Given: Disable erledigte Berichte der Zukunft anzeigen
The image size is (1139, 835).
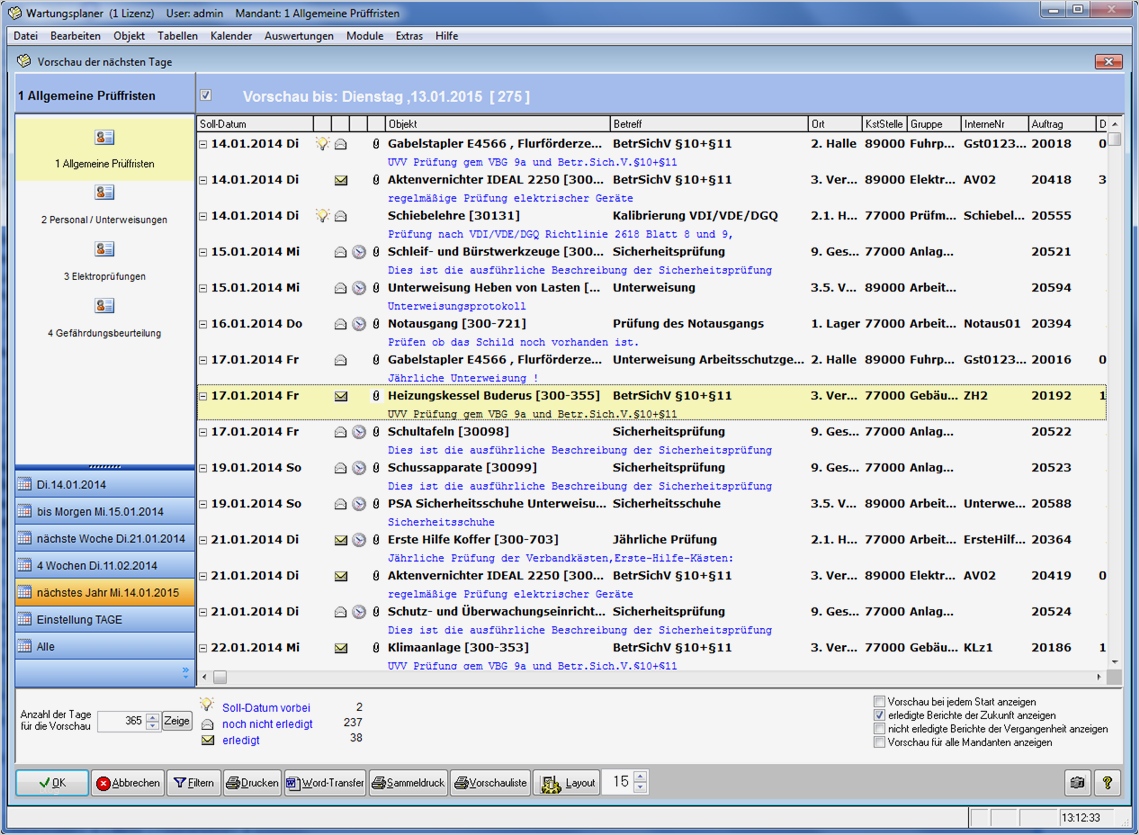Looking at the screenshot, I should coord(877,715).
